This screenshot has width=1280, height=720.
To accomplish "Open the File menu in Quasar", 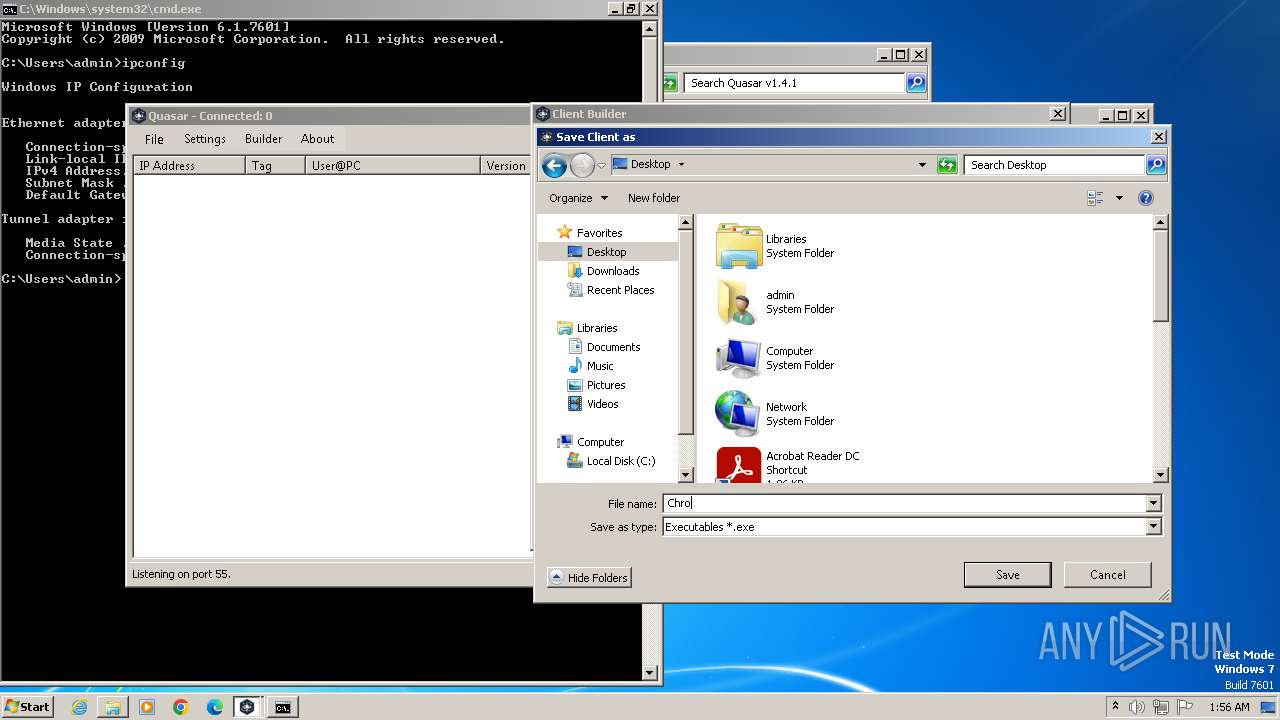I will point(154,139).
